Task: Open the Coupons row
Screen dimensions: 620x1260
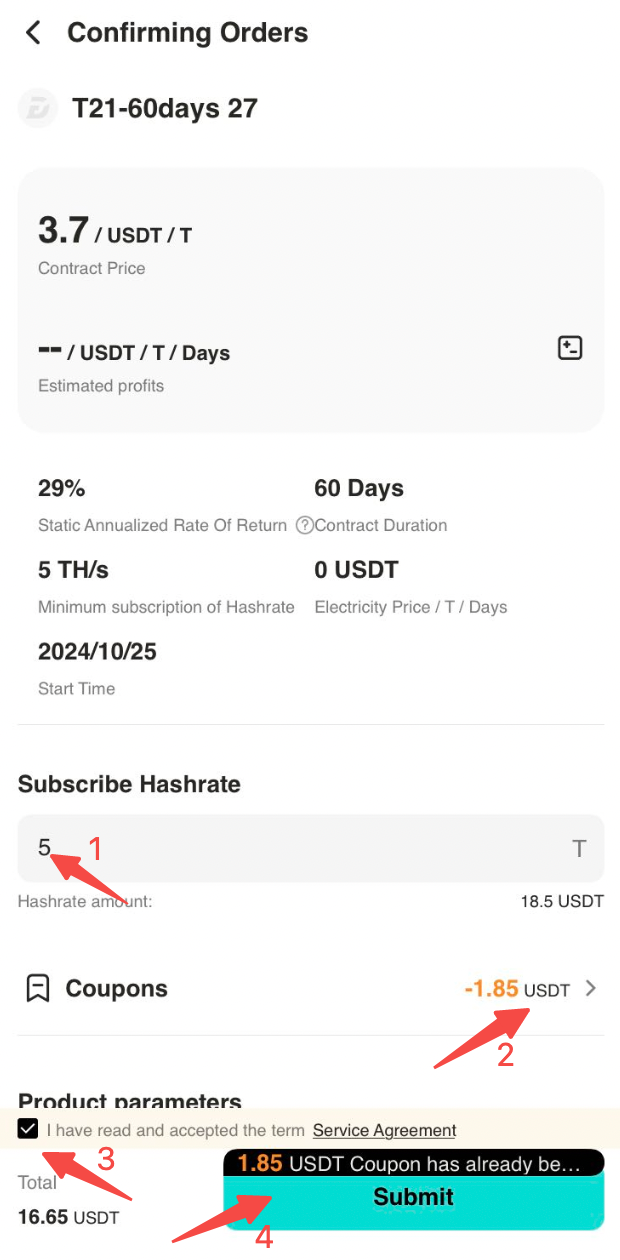Action: (310, 989)
